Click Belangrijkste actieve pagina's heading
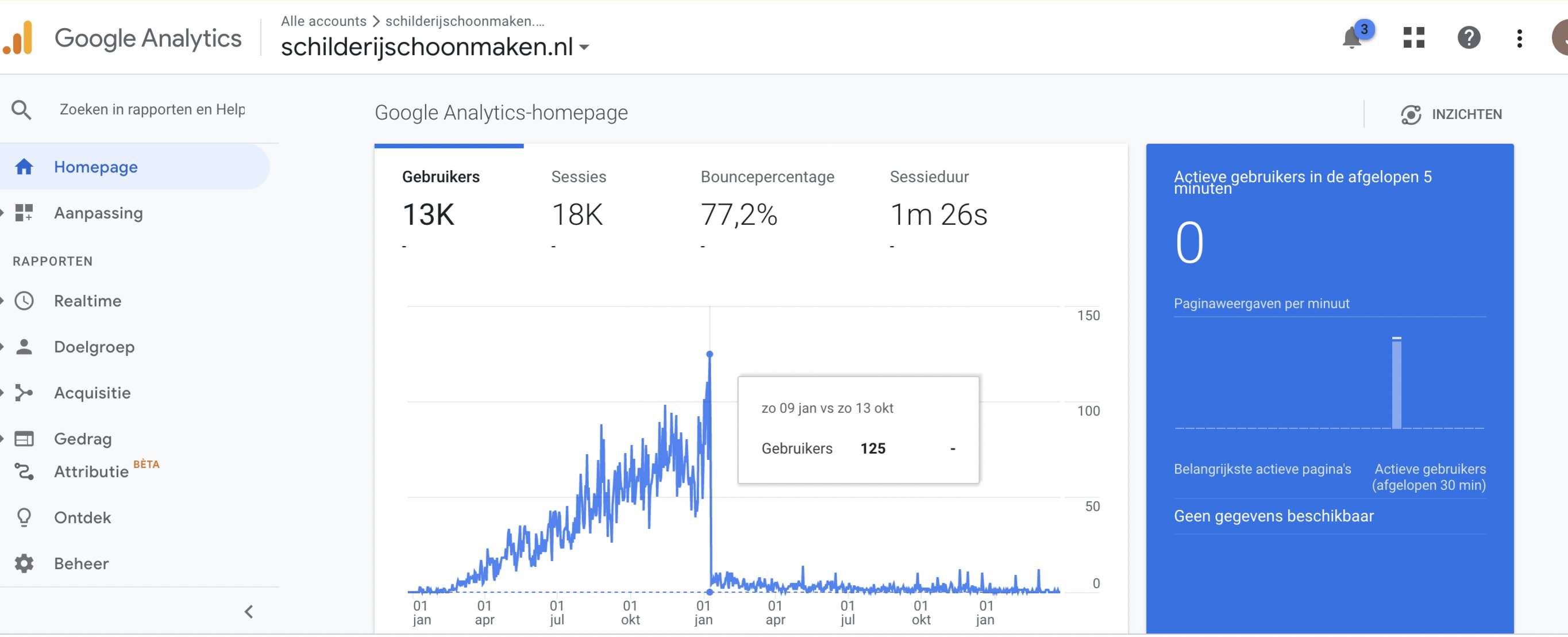The image size is (1568, 637). tap(1262, 469)
